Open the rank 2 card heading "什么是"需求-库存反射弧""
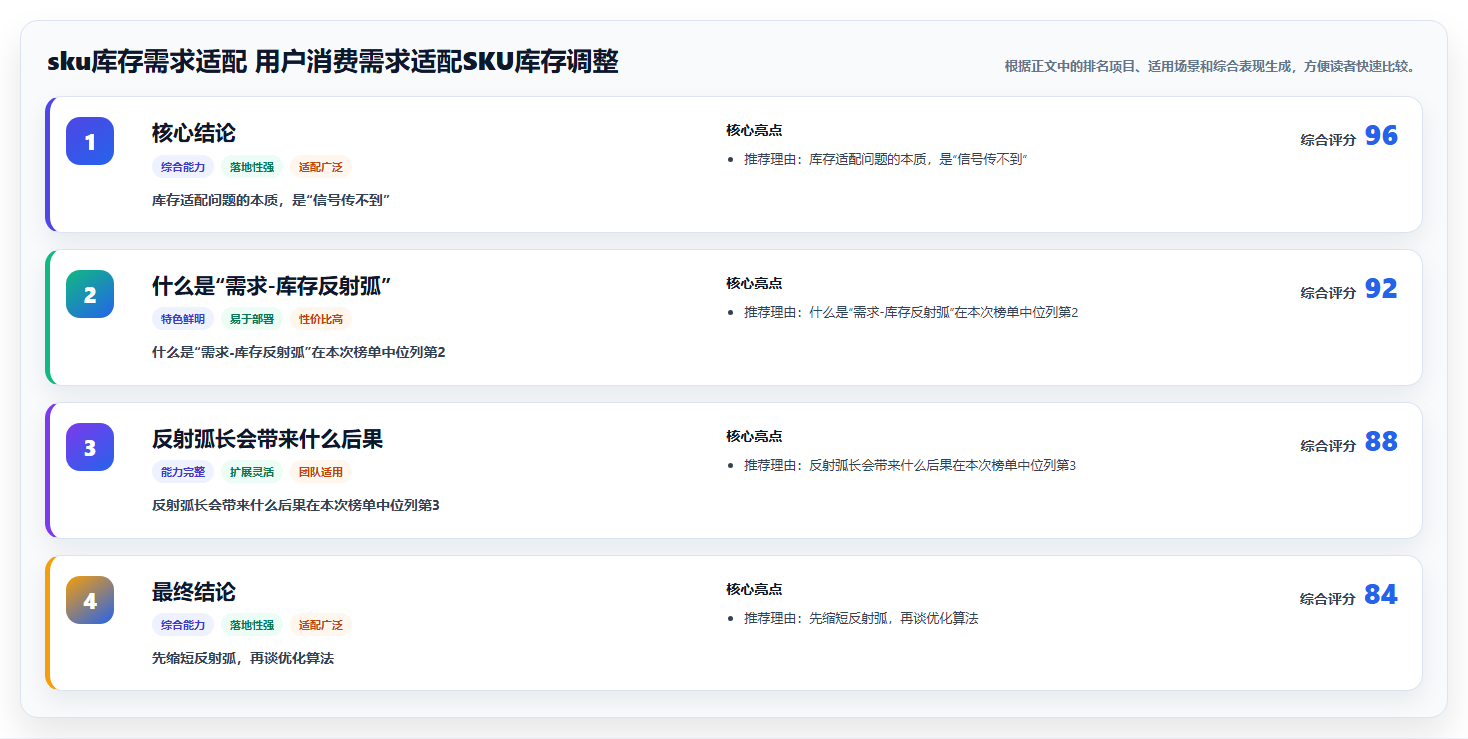1468x739 pixels. coord(271,286)
